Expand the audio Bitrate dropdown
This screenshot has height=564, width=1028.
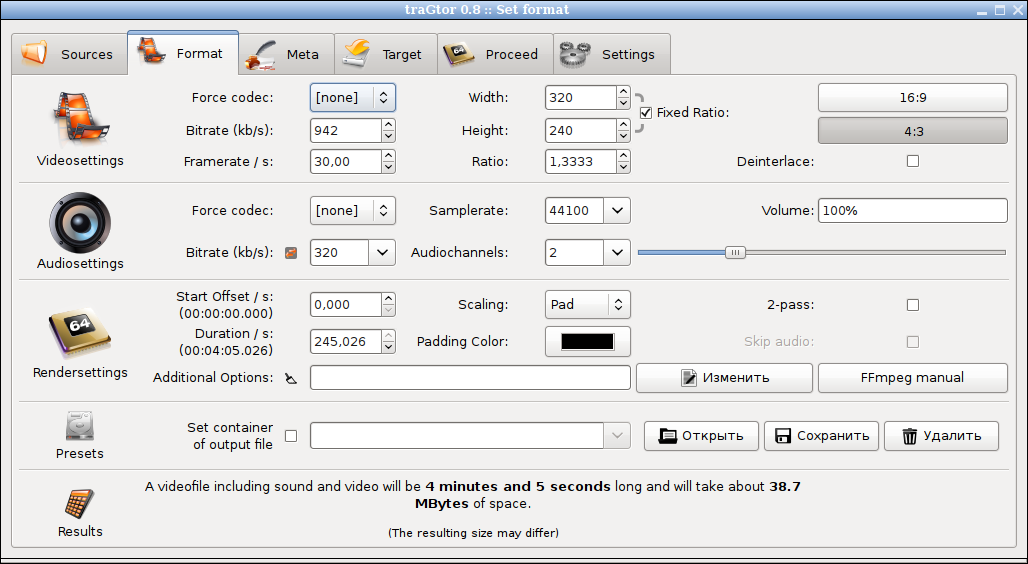pyautogui.click(x=382, y=252)
